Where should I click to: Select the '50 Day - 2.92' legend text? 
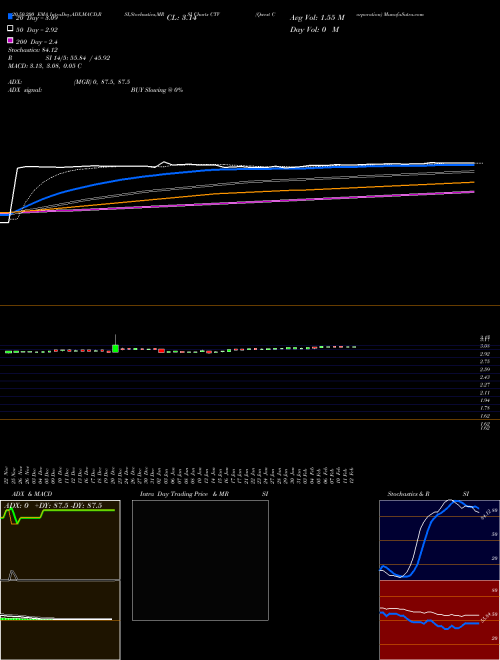tap(37, 30)
